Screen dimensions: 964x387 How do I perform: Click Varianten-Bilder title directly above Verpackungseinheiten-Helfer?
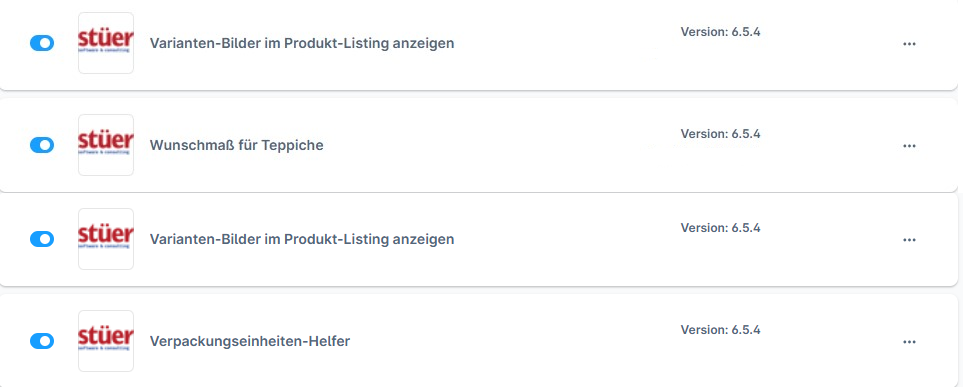pyautogui.click(x=302, y=239)
